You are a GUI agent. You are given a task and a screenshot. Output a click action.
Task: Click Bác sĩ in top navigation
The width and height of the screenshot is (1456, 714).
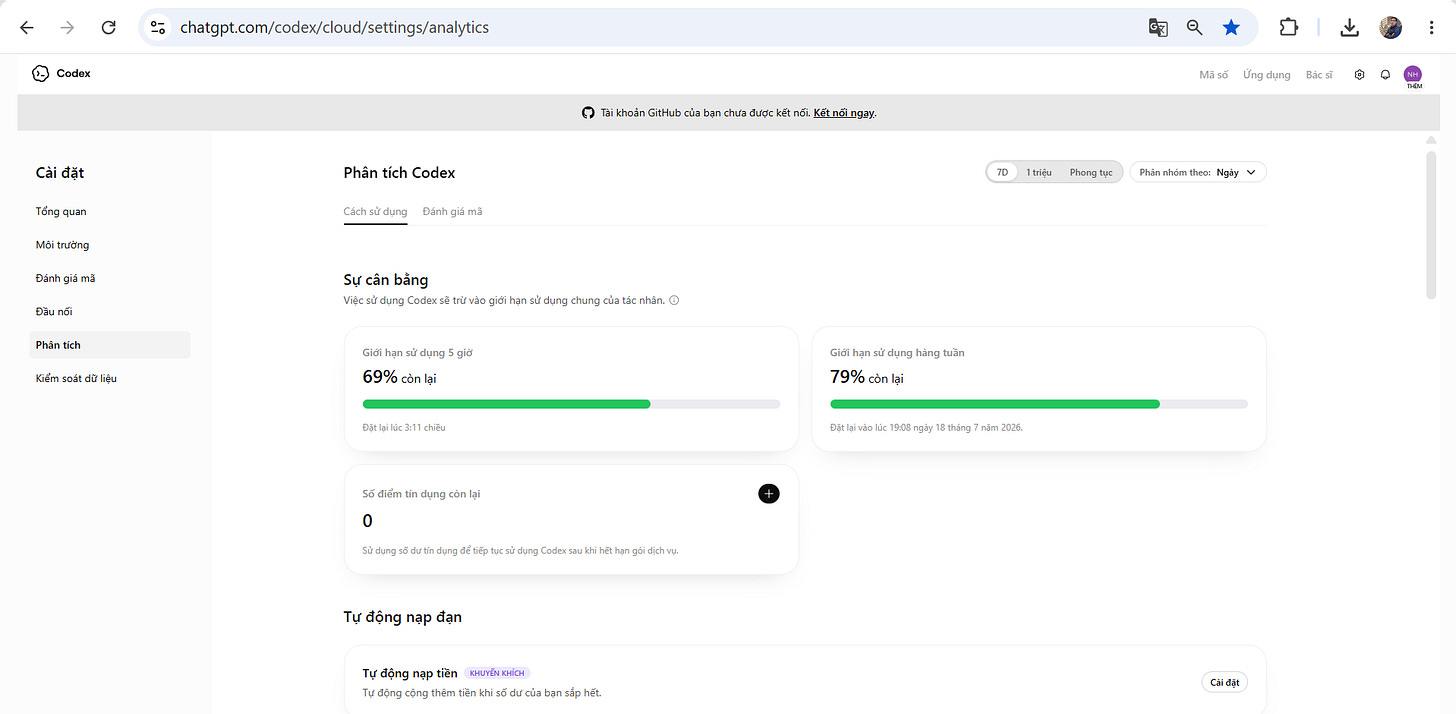click(1319, 75)
